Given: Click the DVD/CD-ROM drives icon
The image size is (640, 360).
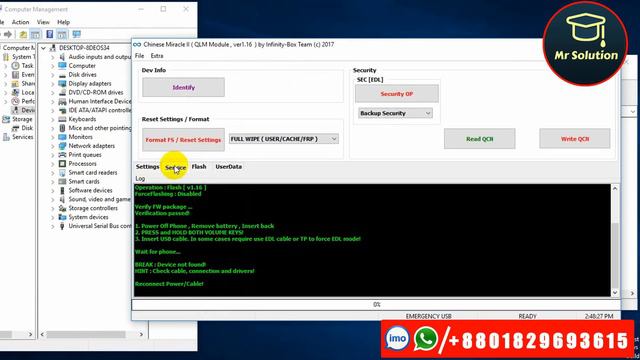Looking at the screenshot, I should 62,92.
